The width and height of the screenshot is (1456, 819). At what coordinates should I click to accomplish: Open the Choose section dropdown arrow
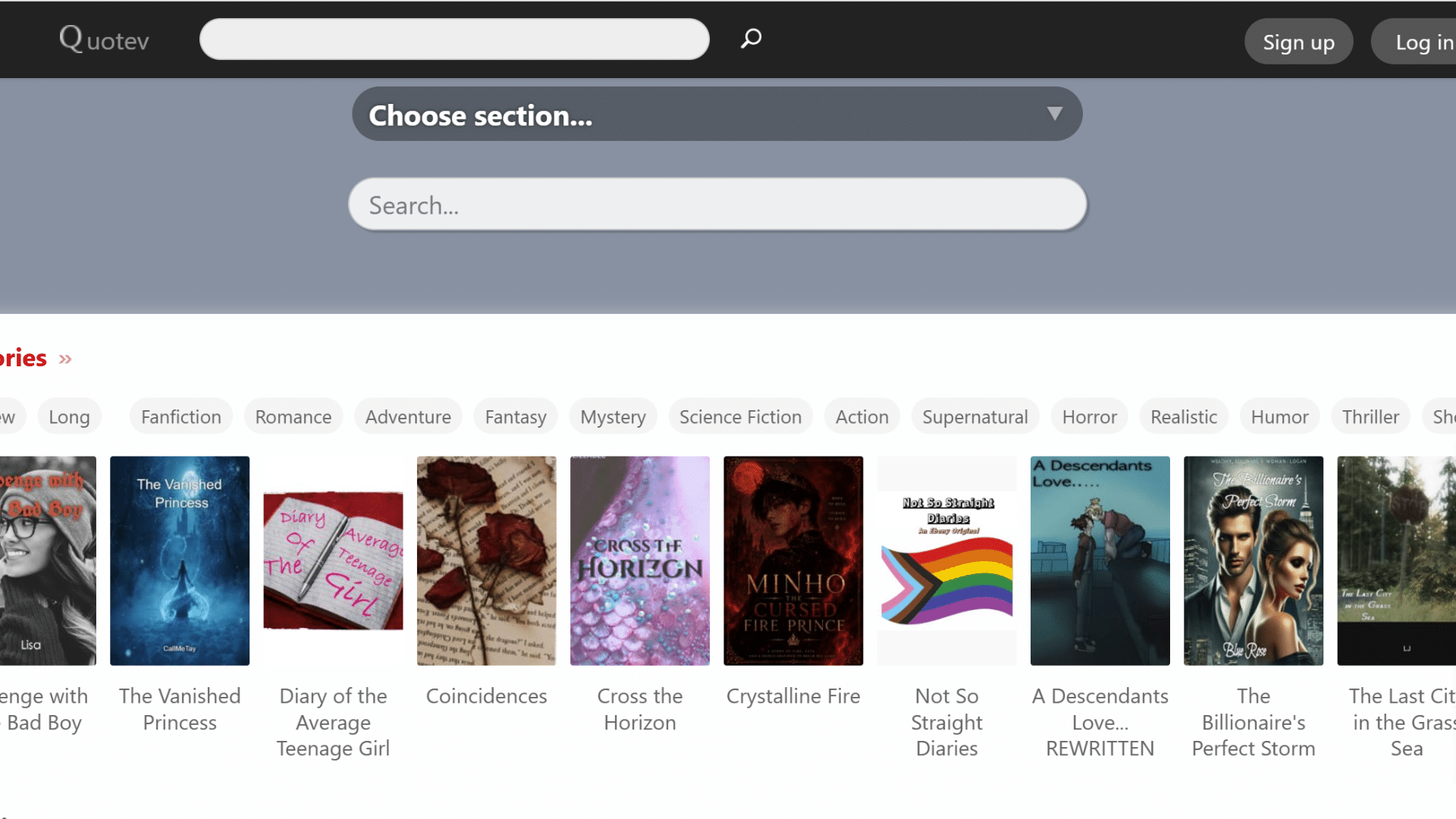1054,114
